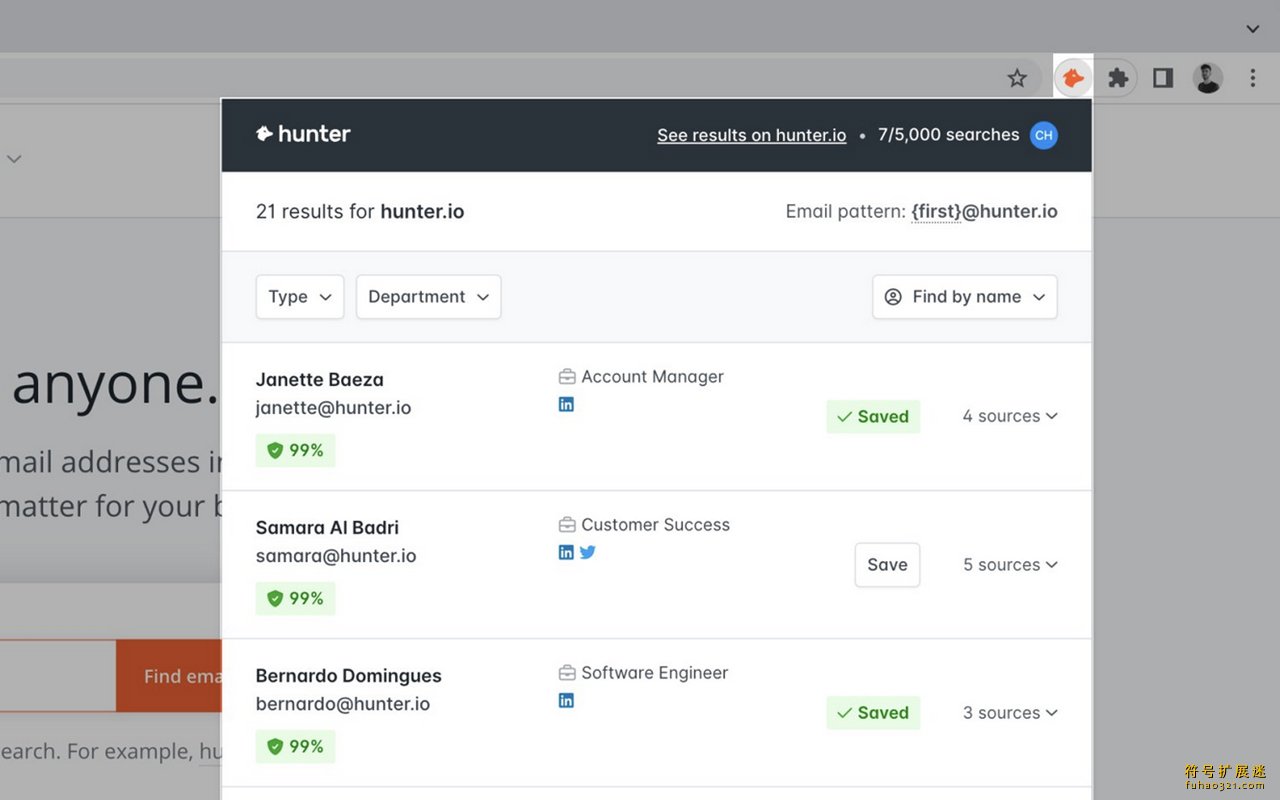1280x800 pixels.
Task: Expand the tab search chevron at top right
Action: point(1253,29)
